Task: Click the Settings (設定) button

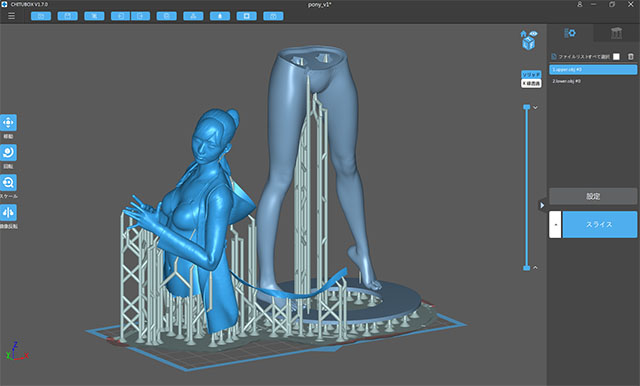Action: click(x=593, y=196)
